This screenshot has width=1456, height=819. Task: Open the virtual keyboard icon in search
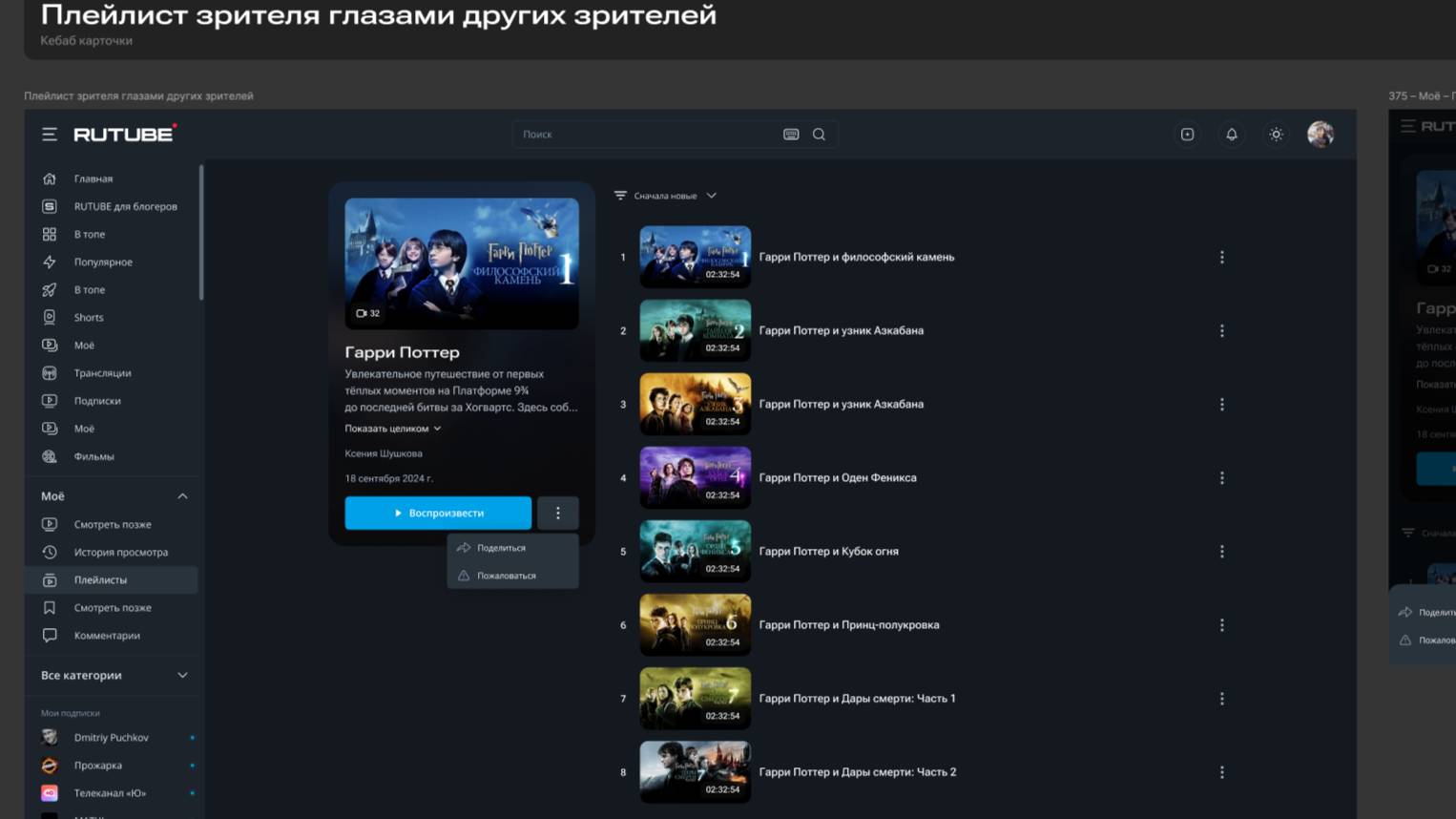(791, 135)
